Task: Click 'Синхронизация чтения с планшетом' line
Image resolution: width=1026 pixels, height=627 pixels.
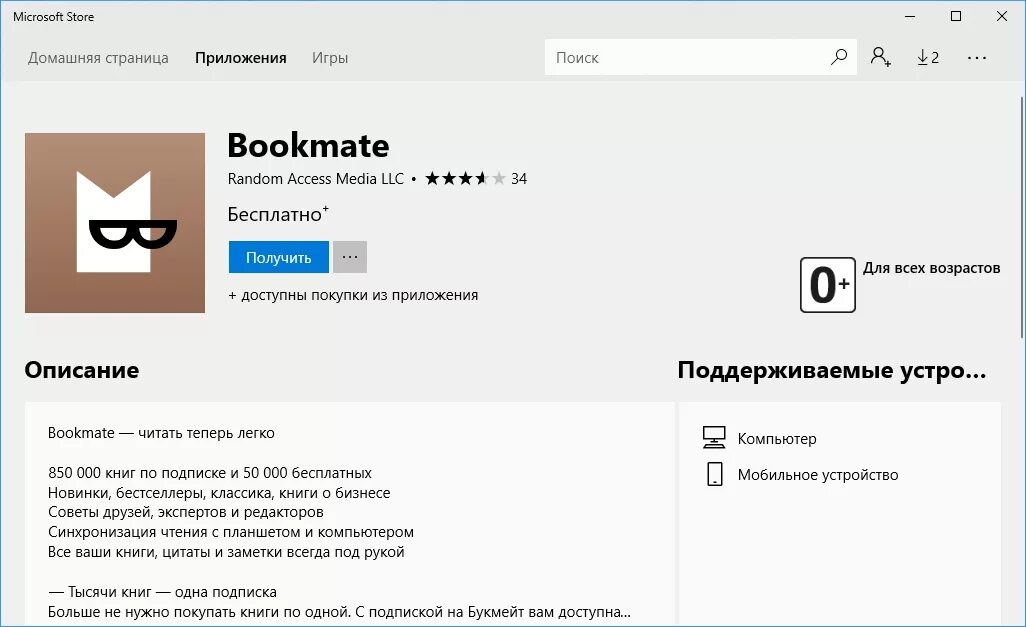Action: coord(231,532)
